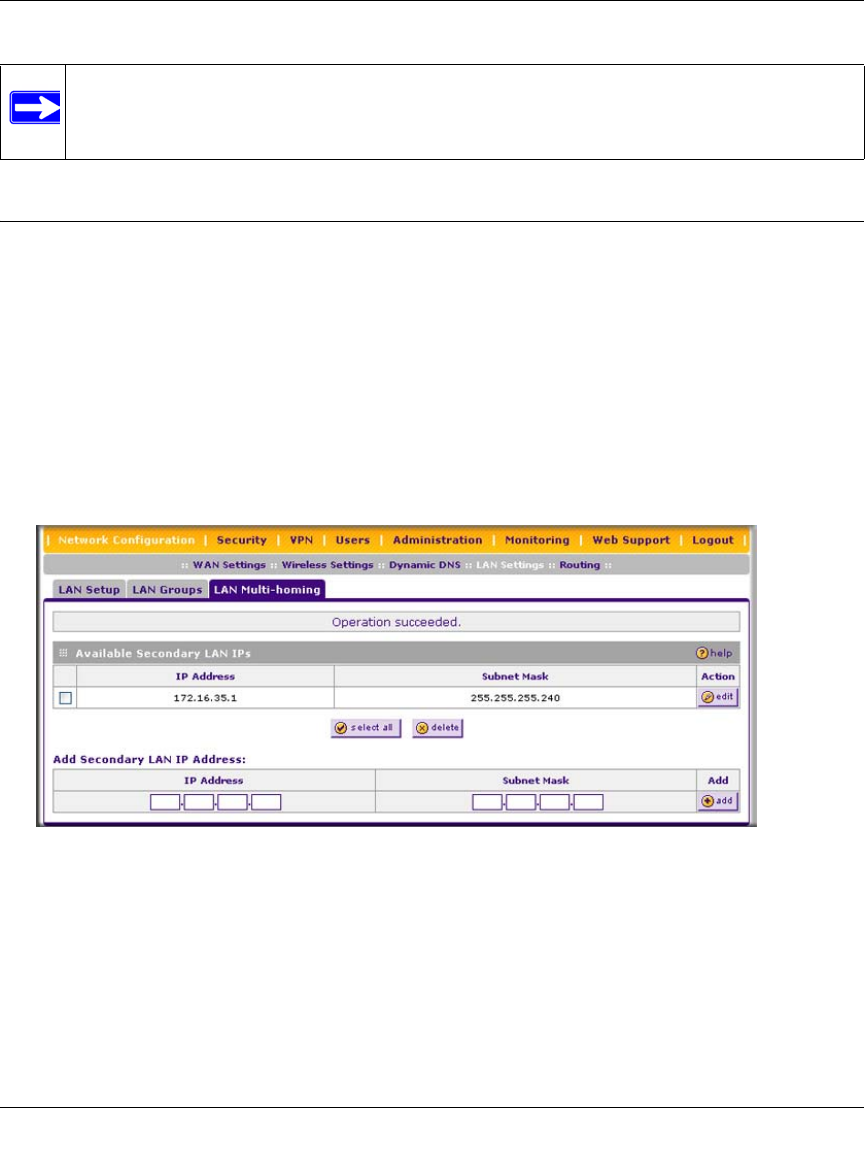865x1170 pixels.
Task: Click the 172.16.35.1 IP address cell
Action: [205, 698]
